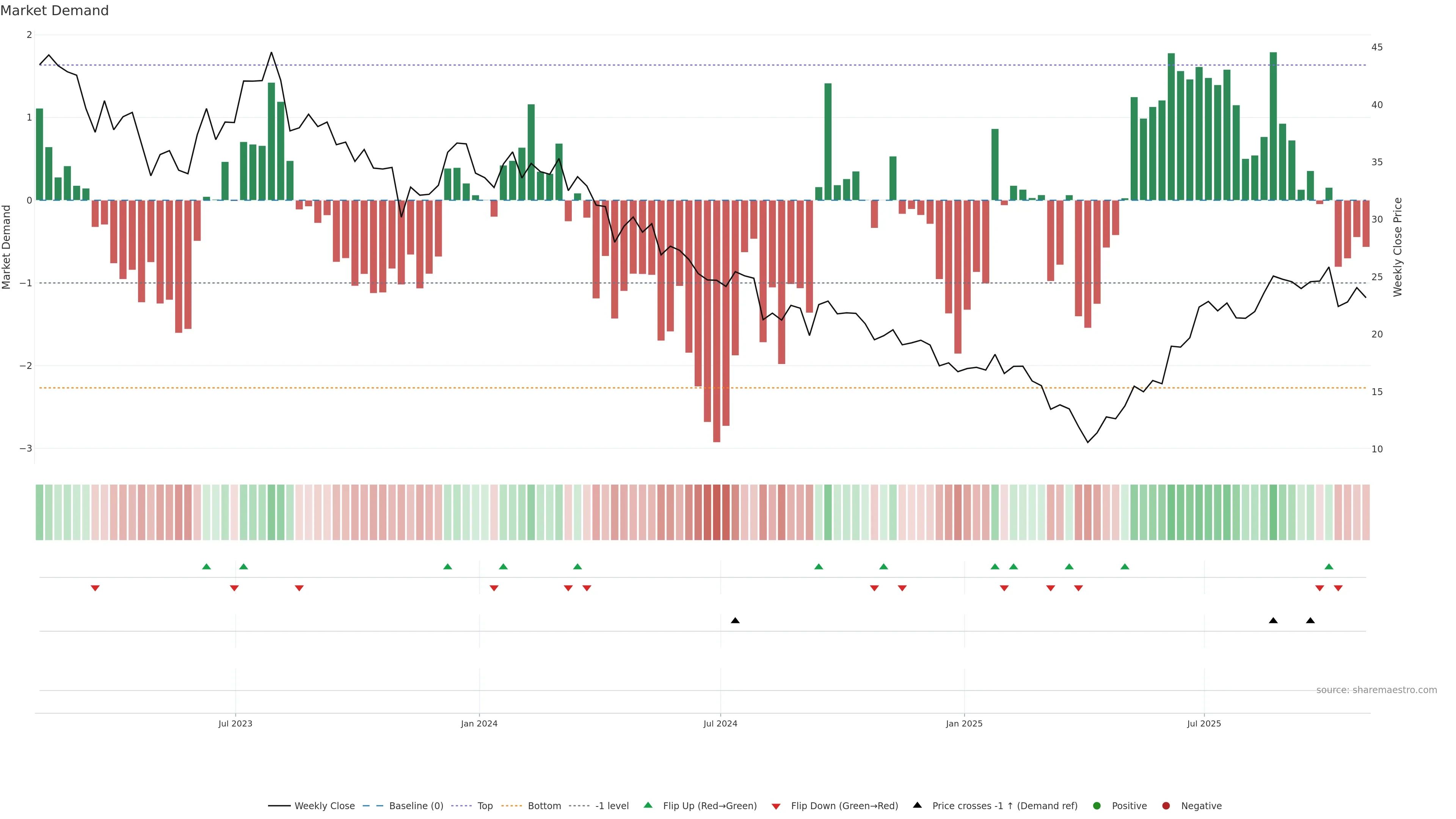The width and height of the screenshot is (1456, 819).
Task: Click the green Flip Up triangle legend icon
Action: (648, 805)
